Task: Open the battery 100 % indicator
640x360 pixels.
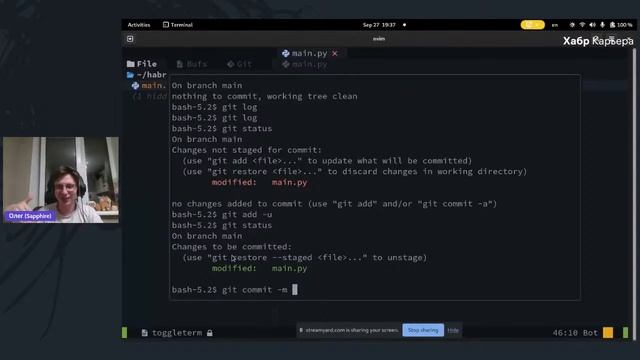Action: [x=621, y=25]
